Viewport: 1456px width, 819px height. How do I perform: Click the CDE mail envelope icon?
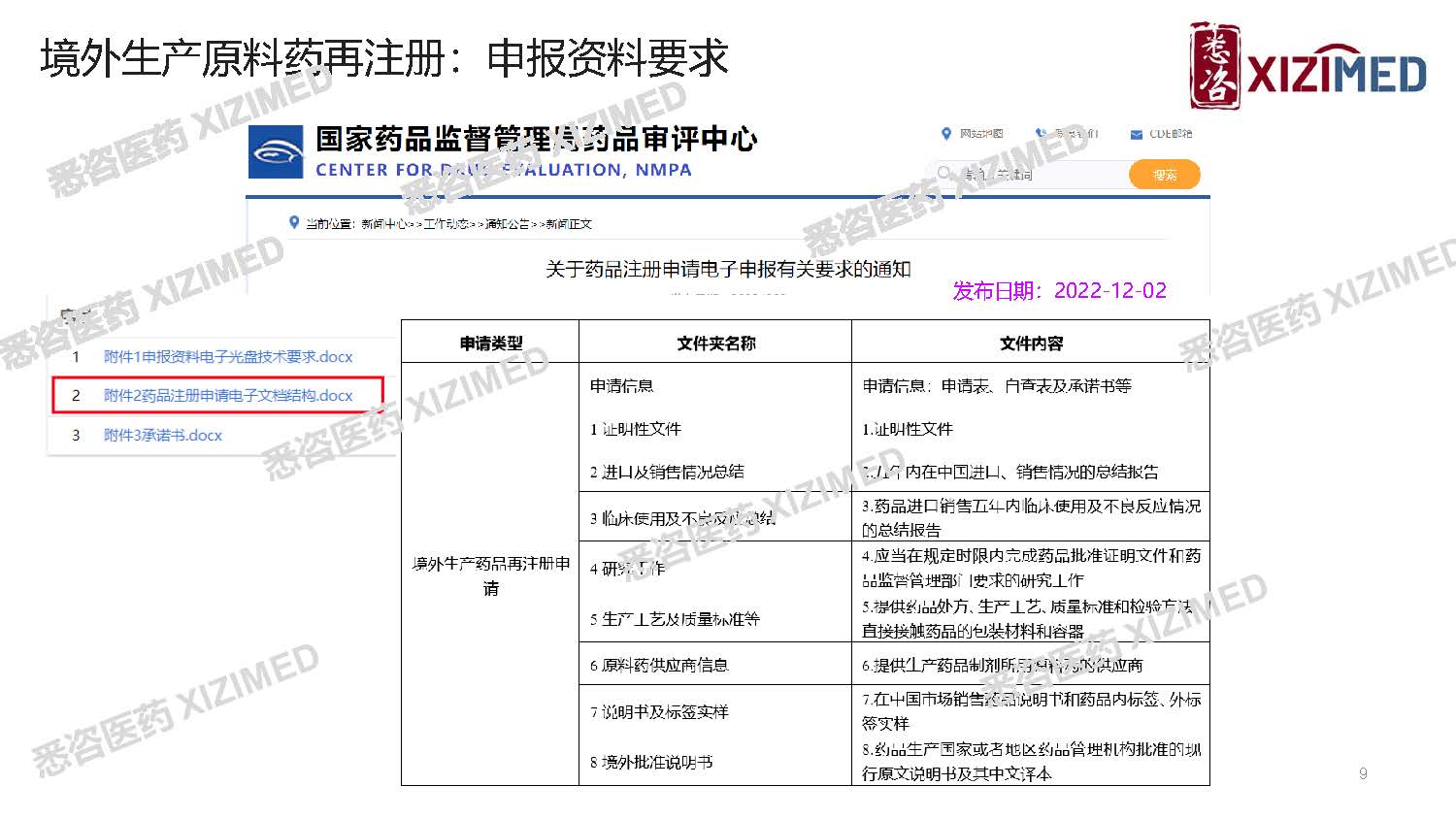tap(1136, 135)
